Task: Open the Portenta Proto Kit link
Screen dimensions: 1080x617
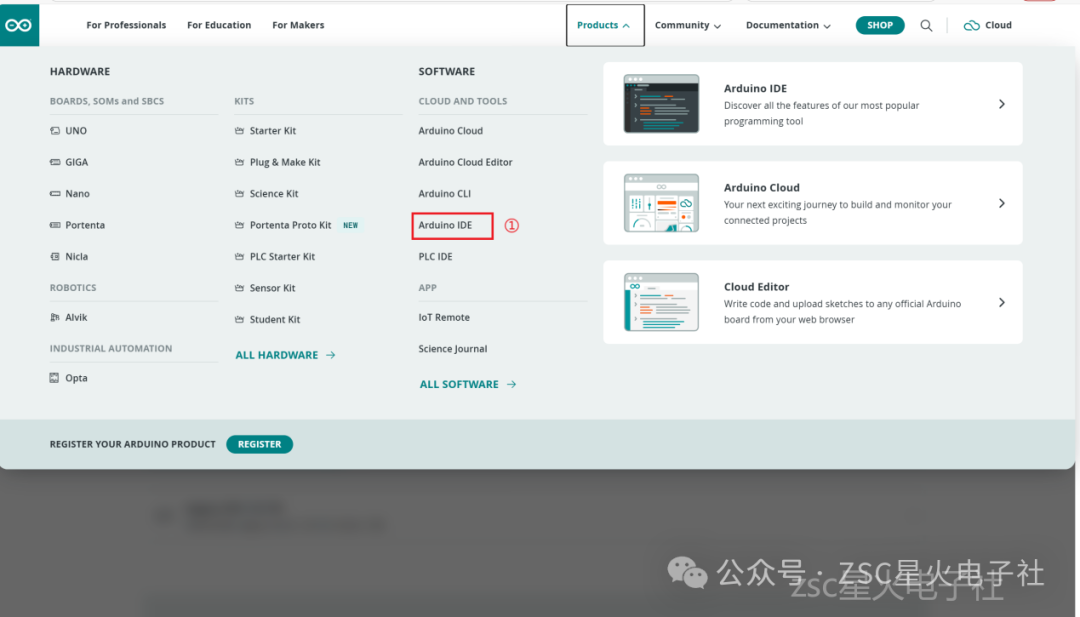Action: click(291, 225)
